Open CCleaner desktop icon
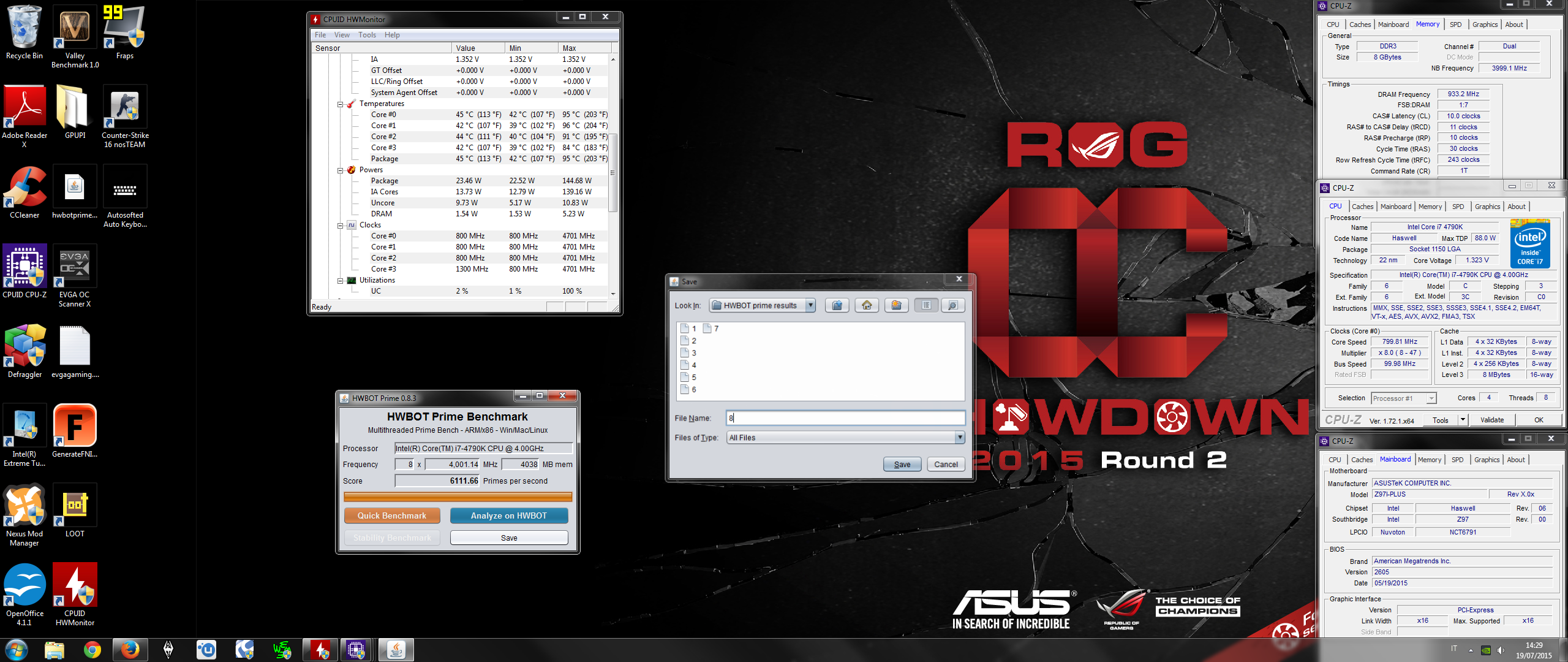Screen dimensions: 1568x662 point(24,192)
